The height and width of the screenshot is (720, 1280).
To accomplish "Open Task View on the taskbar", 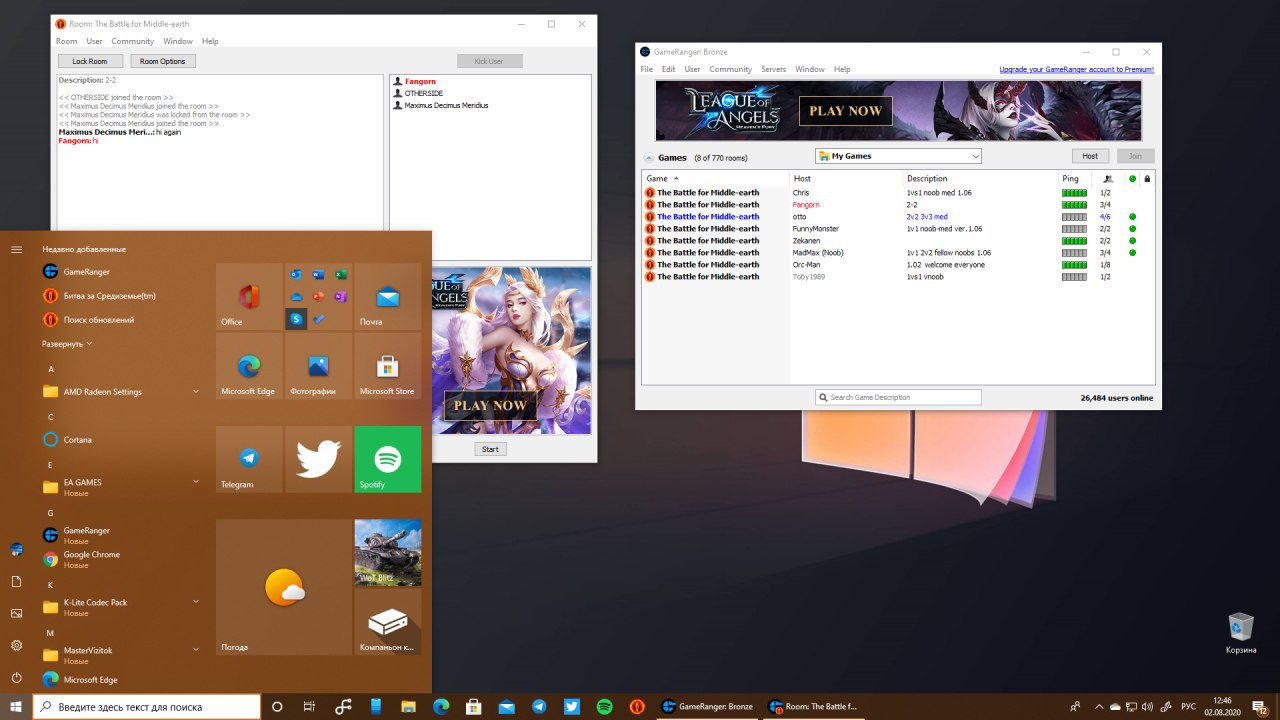I will 309,706.
